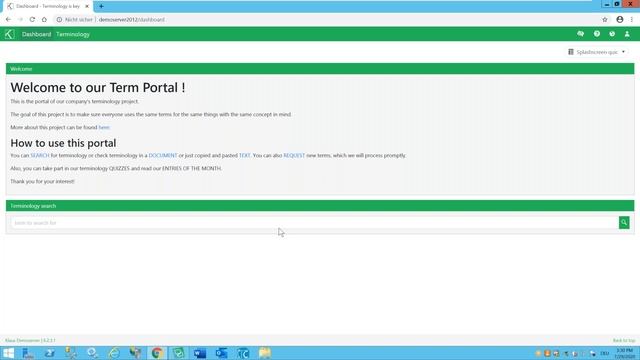Open a new browser tab
640x360 pixels.
(x=101, y=6)
